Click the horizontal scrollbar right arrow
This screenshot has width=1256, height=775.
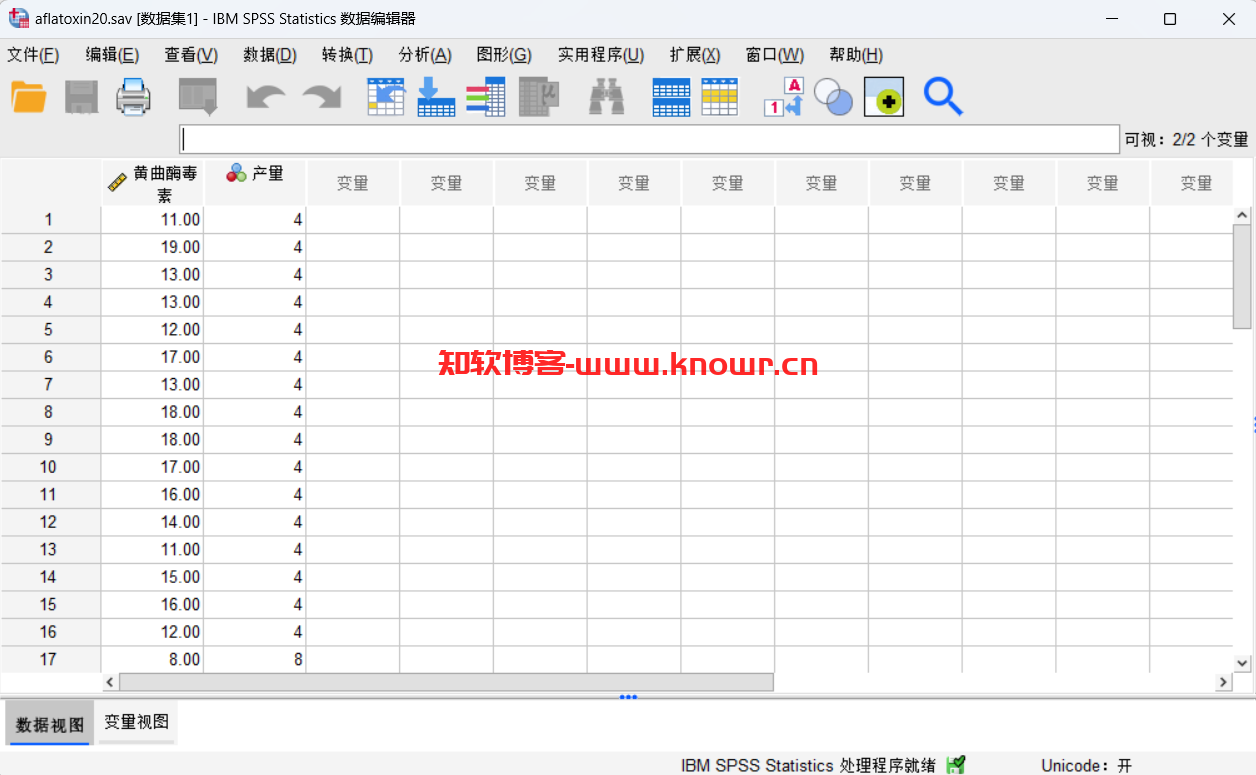click(1223, 682)
